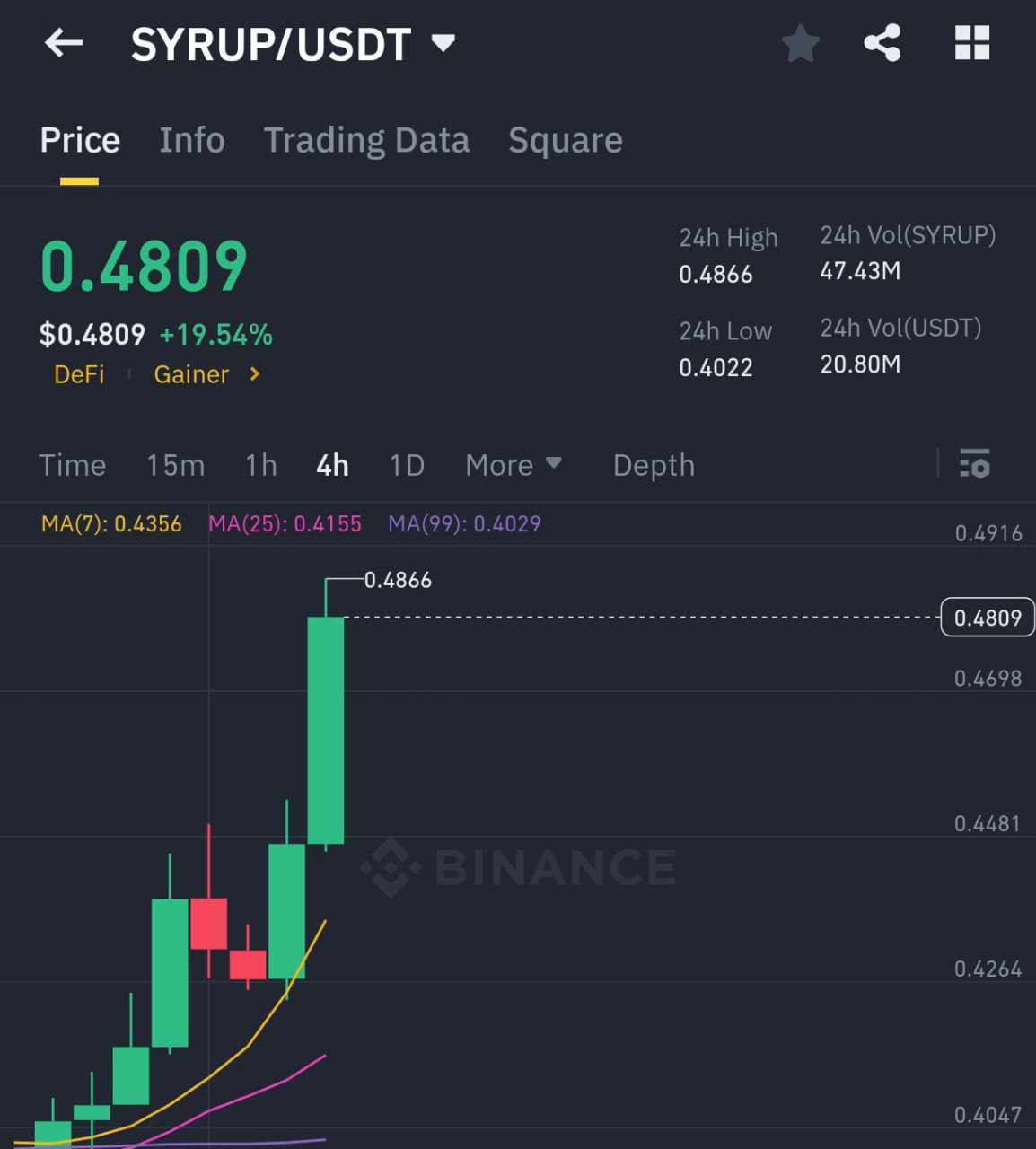Open the share icon
The image size is (1036, 1149).
pos(882,43)
